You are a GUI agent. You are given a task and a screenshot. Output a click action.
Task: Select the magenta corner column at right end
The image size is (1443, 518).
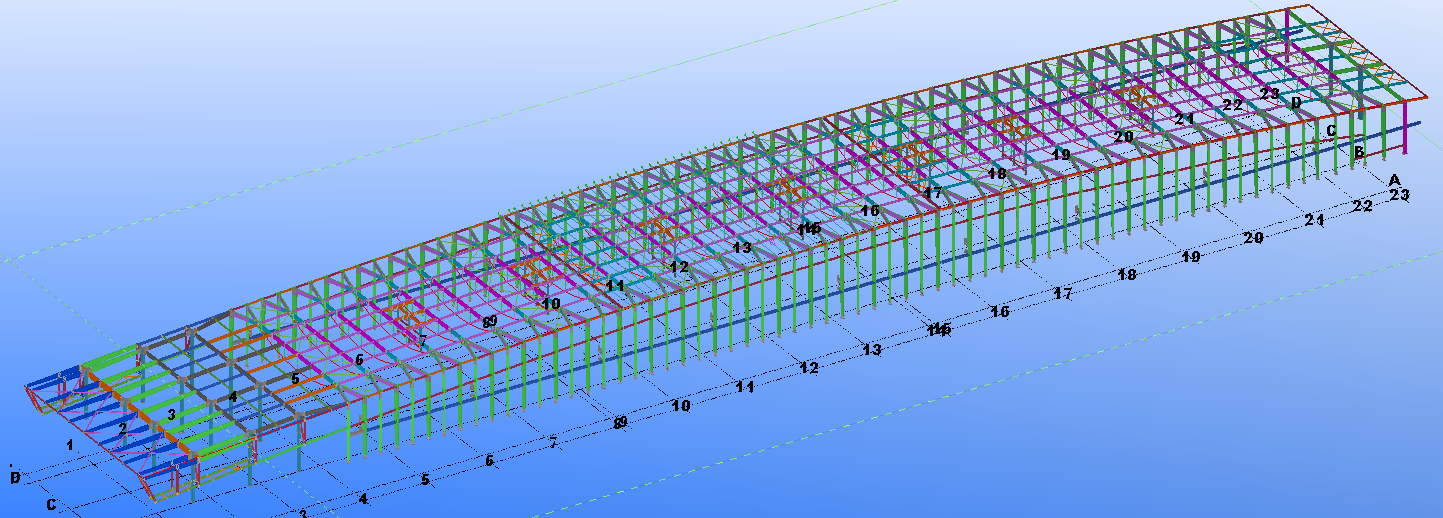(x=1407, y=127)
